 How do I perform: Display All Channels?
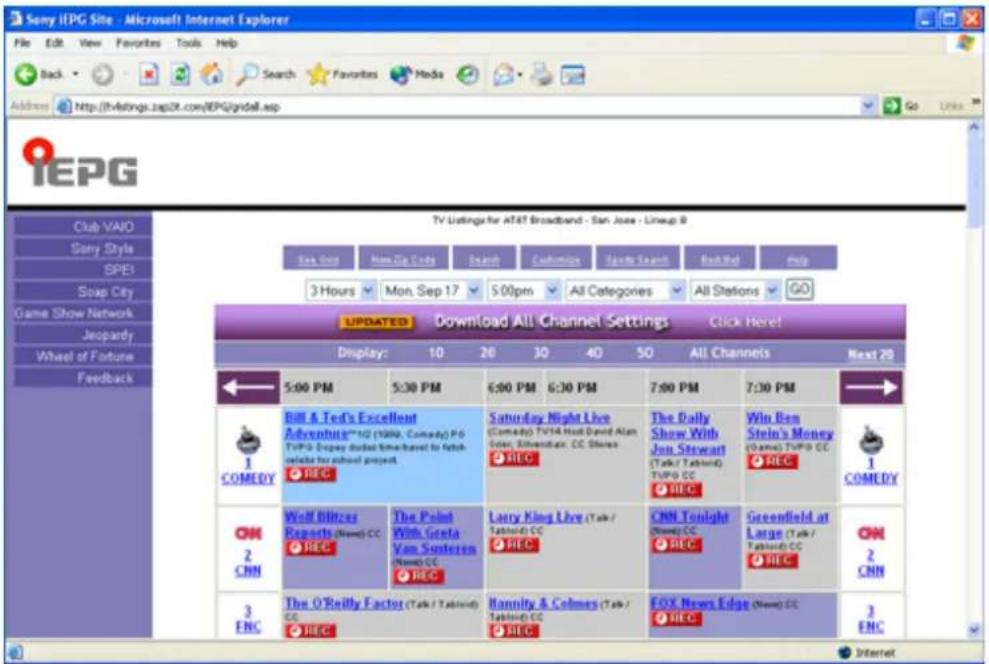click(x=729, y=353)
